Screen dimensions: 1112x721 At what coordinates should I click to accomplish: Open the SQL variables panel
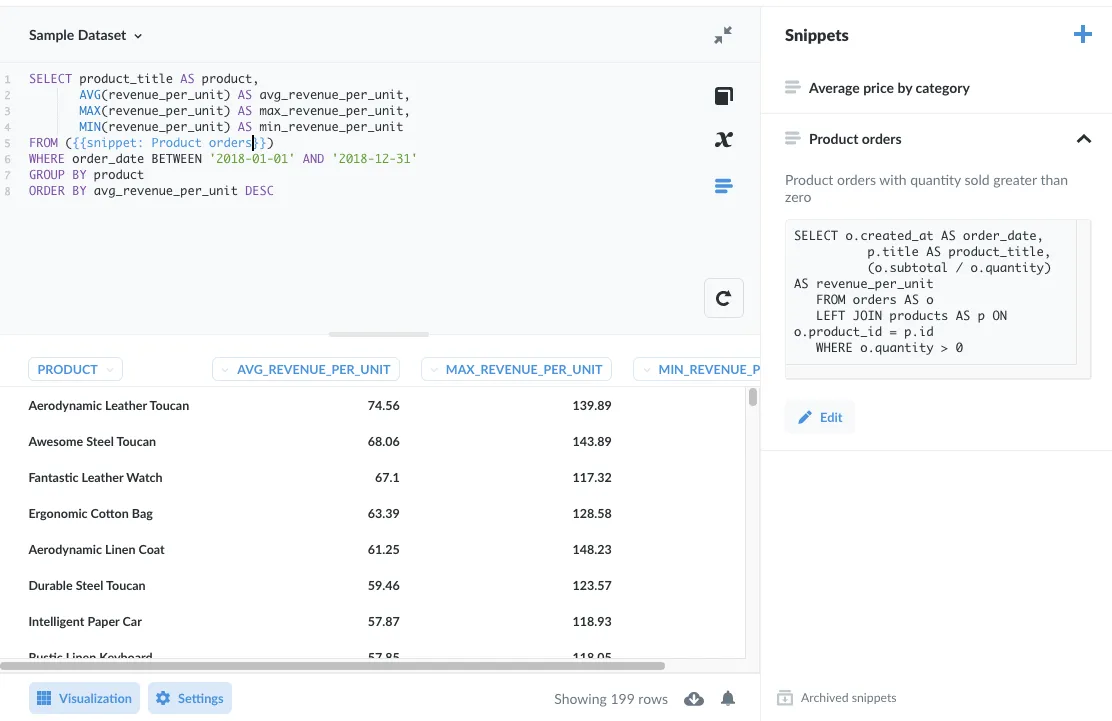click(x=723, y=139)
